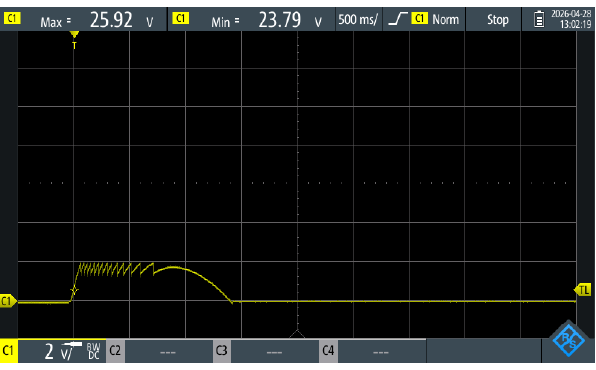Image resolution: width=596 pixels, height=370 pixels.
Task: Open the battery status icon
Action: pos(539,19)
